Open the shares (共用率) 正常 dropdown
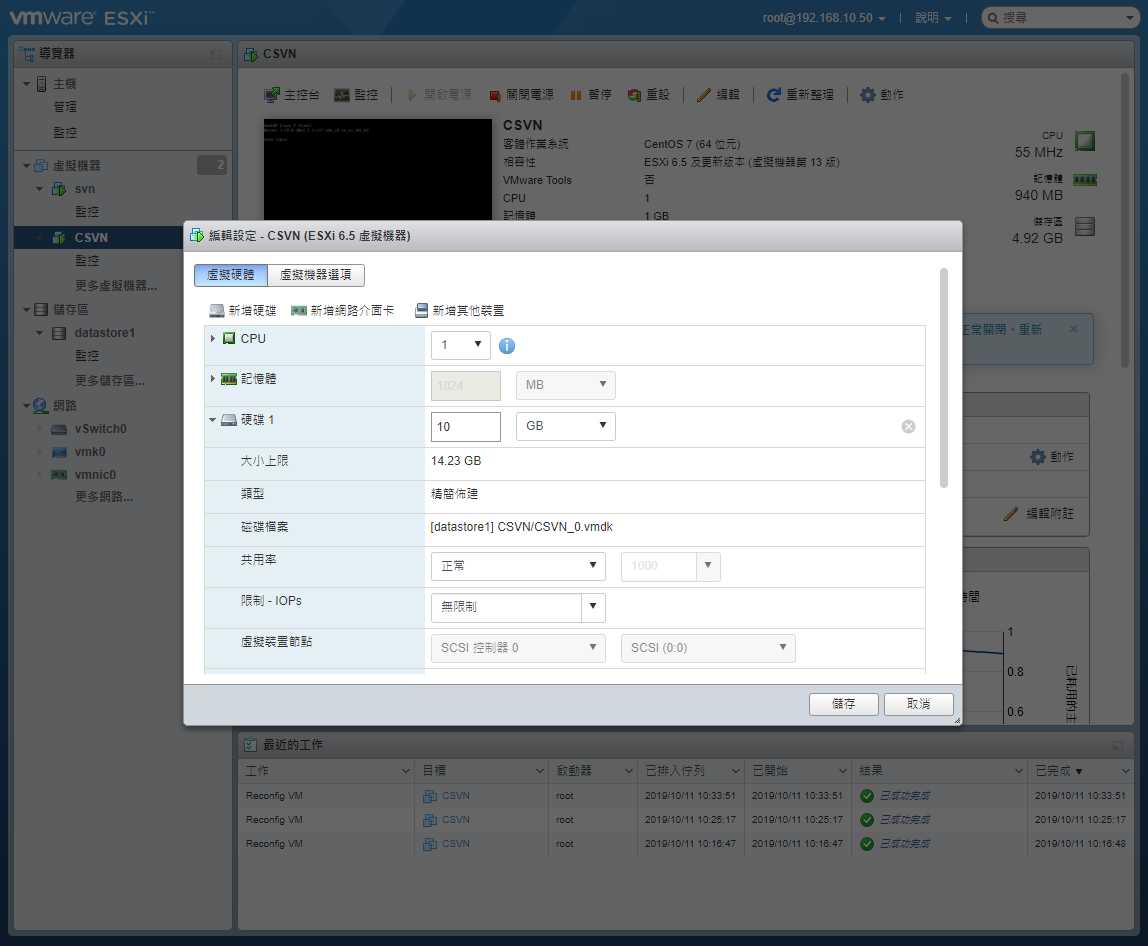This screenshot has width=1148, height=946. pos(518,566)
